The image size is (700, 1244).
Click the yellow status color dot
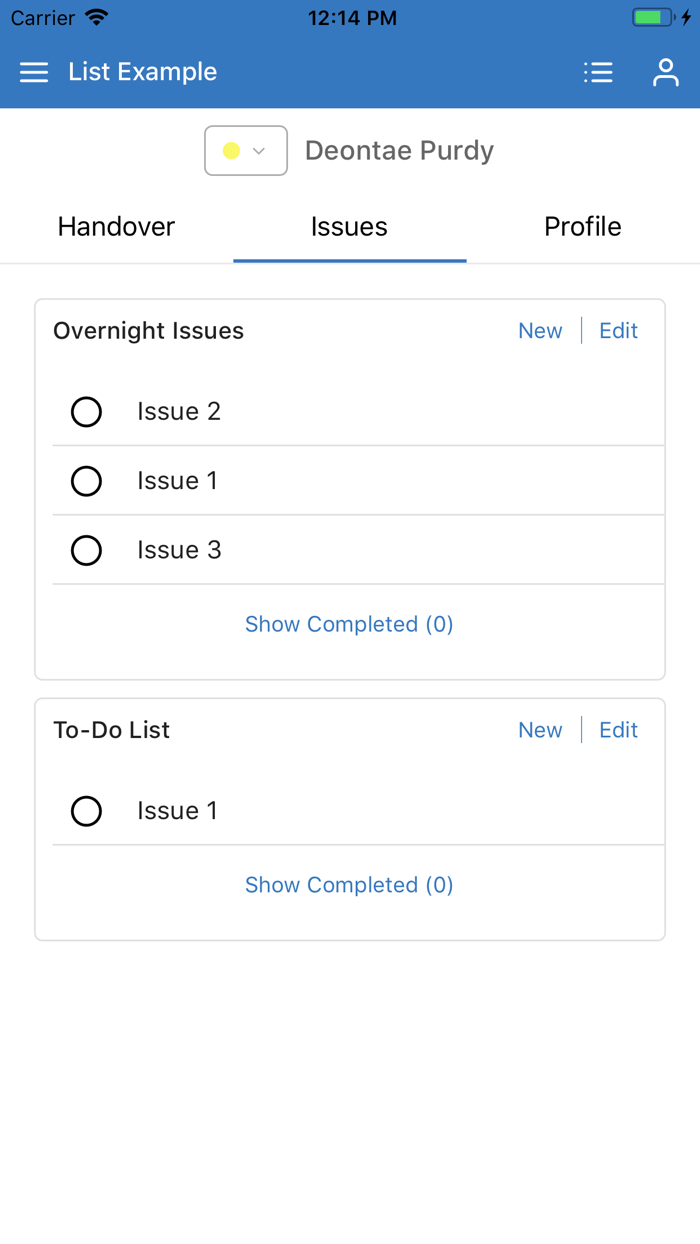pos(231,151)
